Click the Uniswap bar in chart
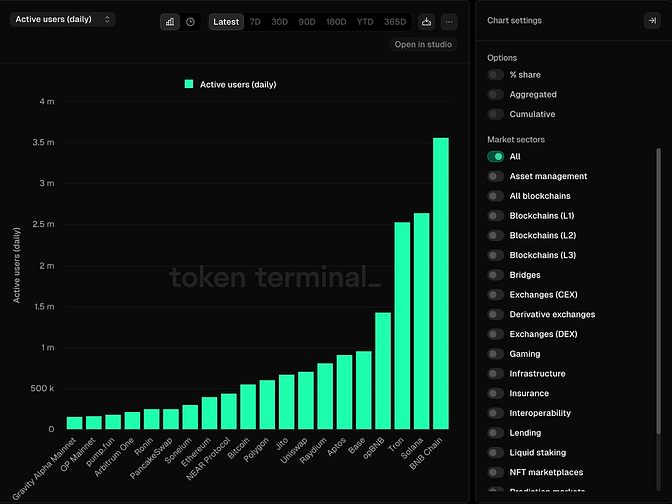 tap(306, 400)
